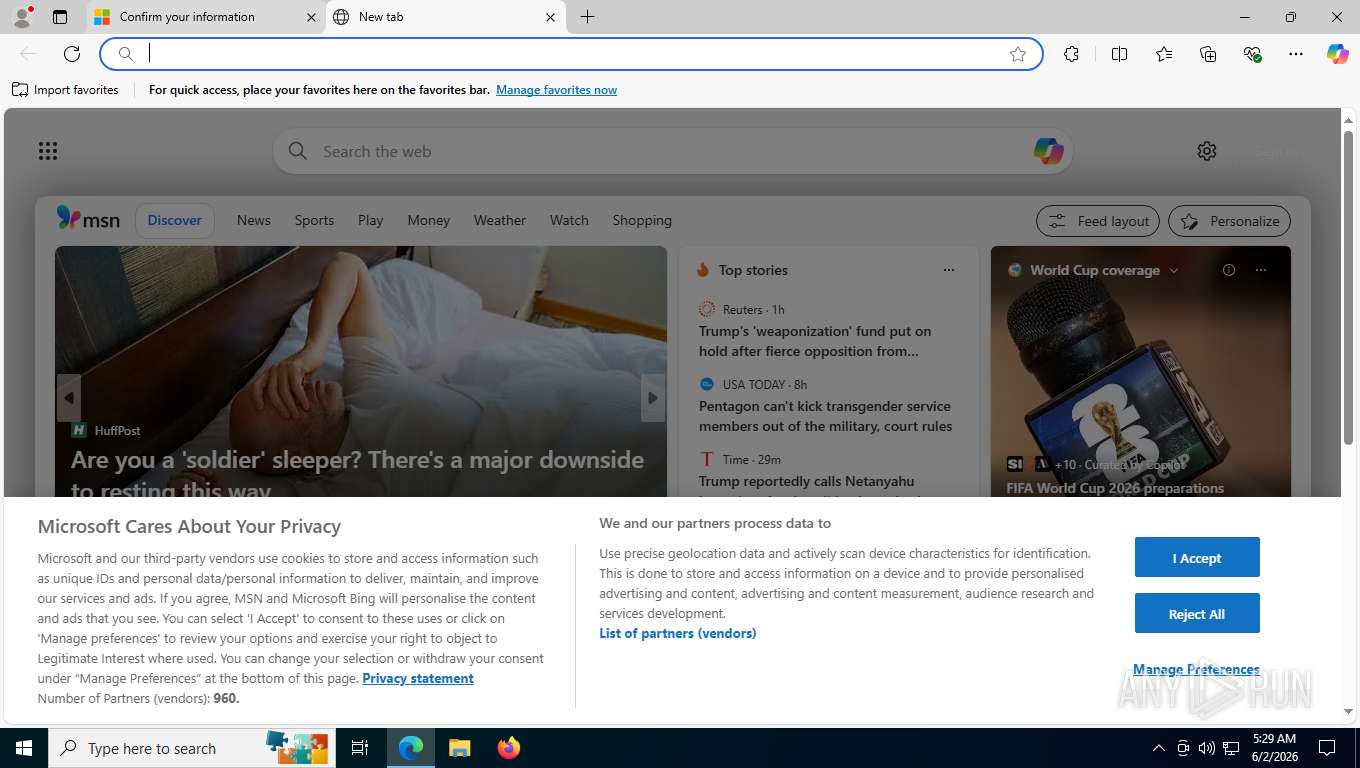Open the Privacy statement link
The height and width of the screenshot is (768, 1360).
point(418,678)
